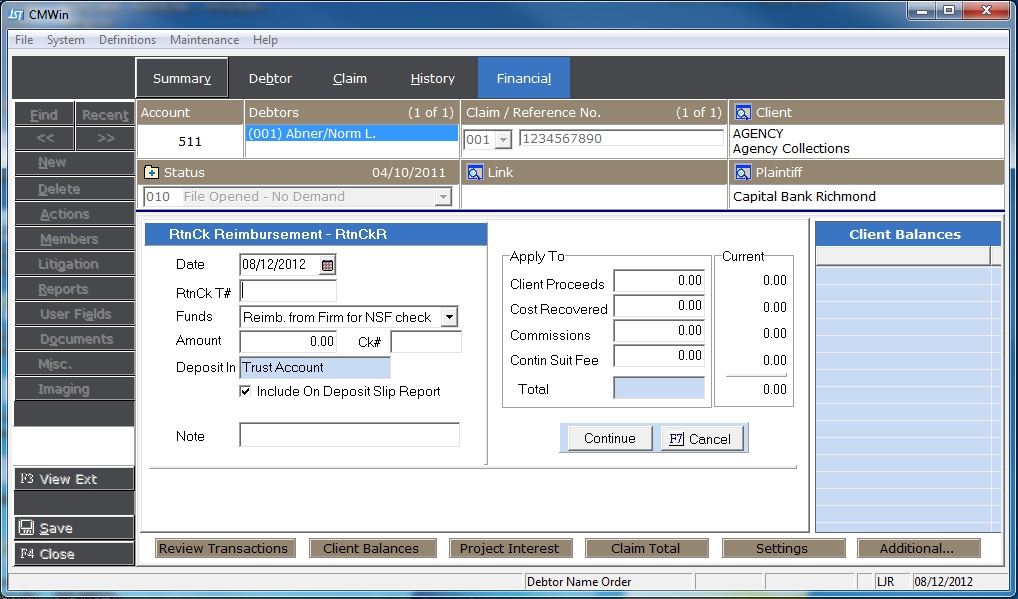The height and width of the screenshot is (599, 1018).
Task: Go to next record with >> button
Action: point(105,138)
